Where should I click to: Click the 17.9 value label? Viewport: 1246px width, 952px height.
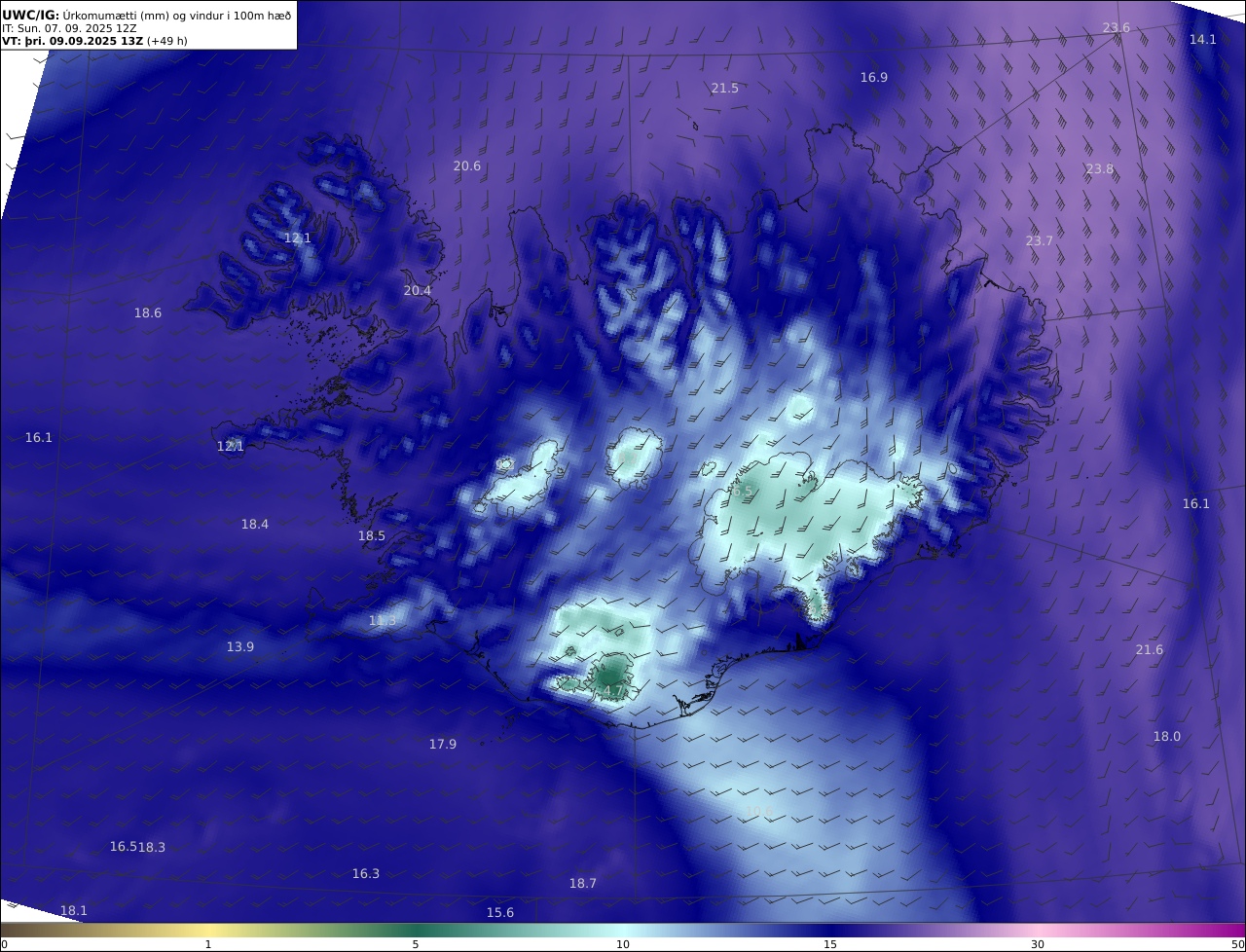(x=443, y=744)
